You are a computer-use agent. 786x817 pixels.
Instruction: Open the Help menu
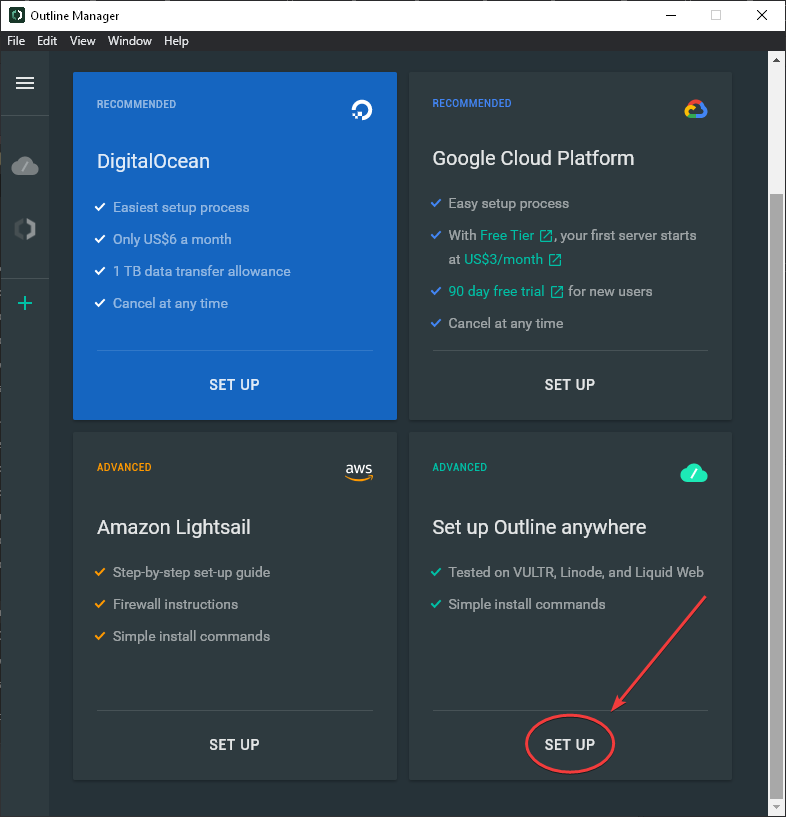[176, 41]
